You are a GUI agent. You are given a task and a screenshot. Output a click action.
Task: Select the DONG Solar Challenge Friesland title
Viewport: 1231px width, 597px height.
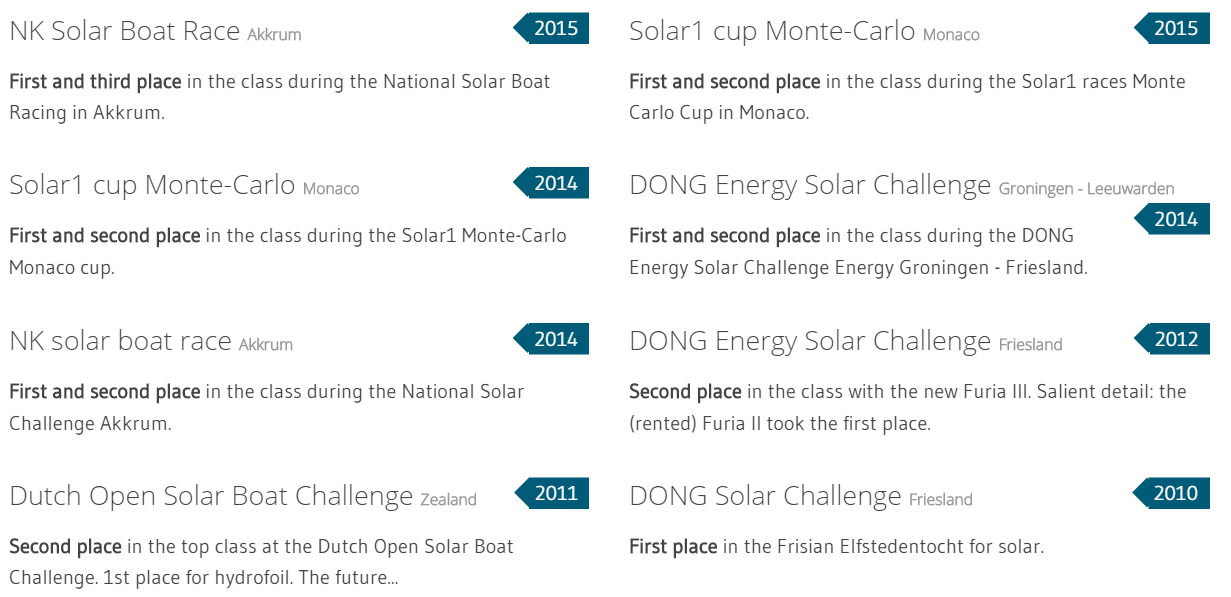coord(765,496)
